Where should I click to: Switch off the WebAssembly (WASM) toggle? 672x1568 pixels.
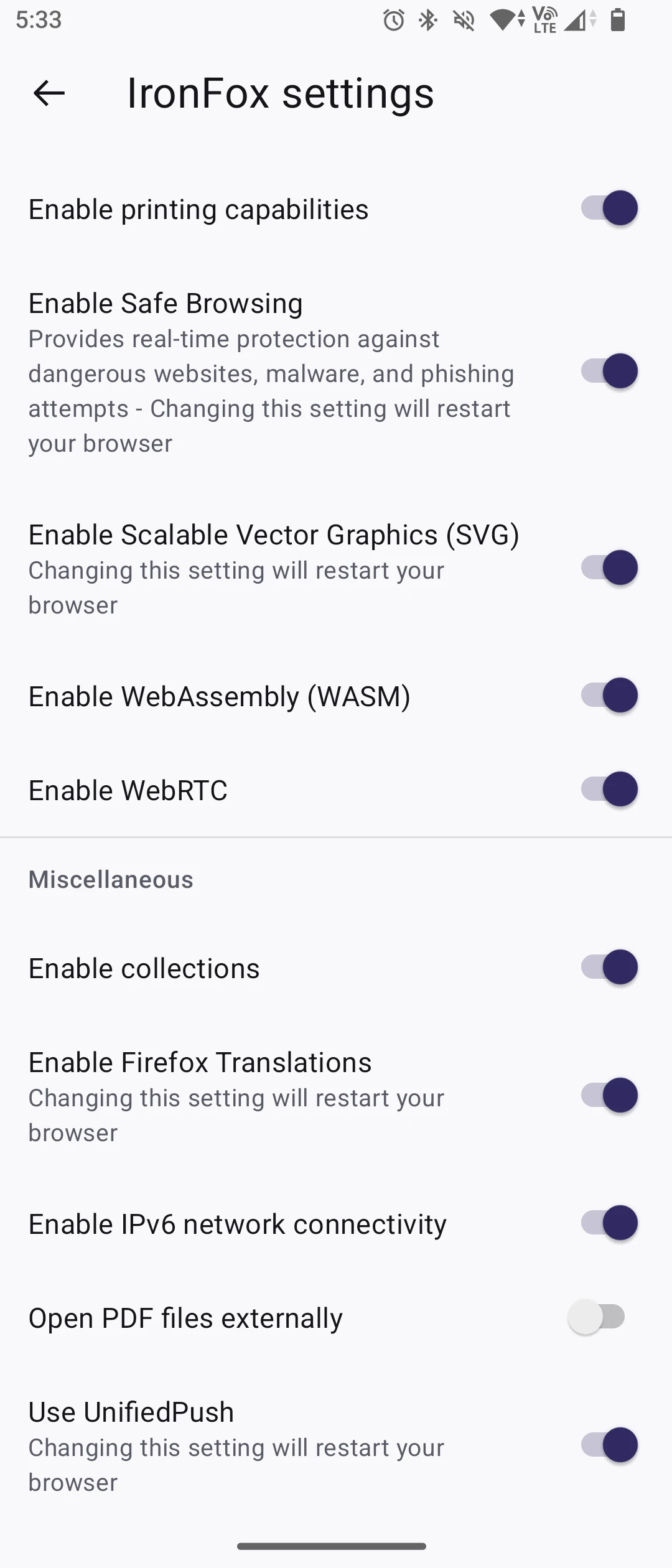609,695
